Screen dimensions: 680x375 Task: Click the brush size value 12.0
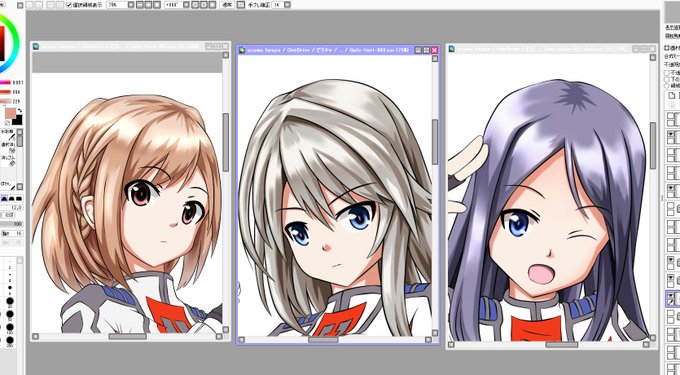pyautogui.click(x=17, y=208)
